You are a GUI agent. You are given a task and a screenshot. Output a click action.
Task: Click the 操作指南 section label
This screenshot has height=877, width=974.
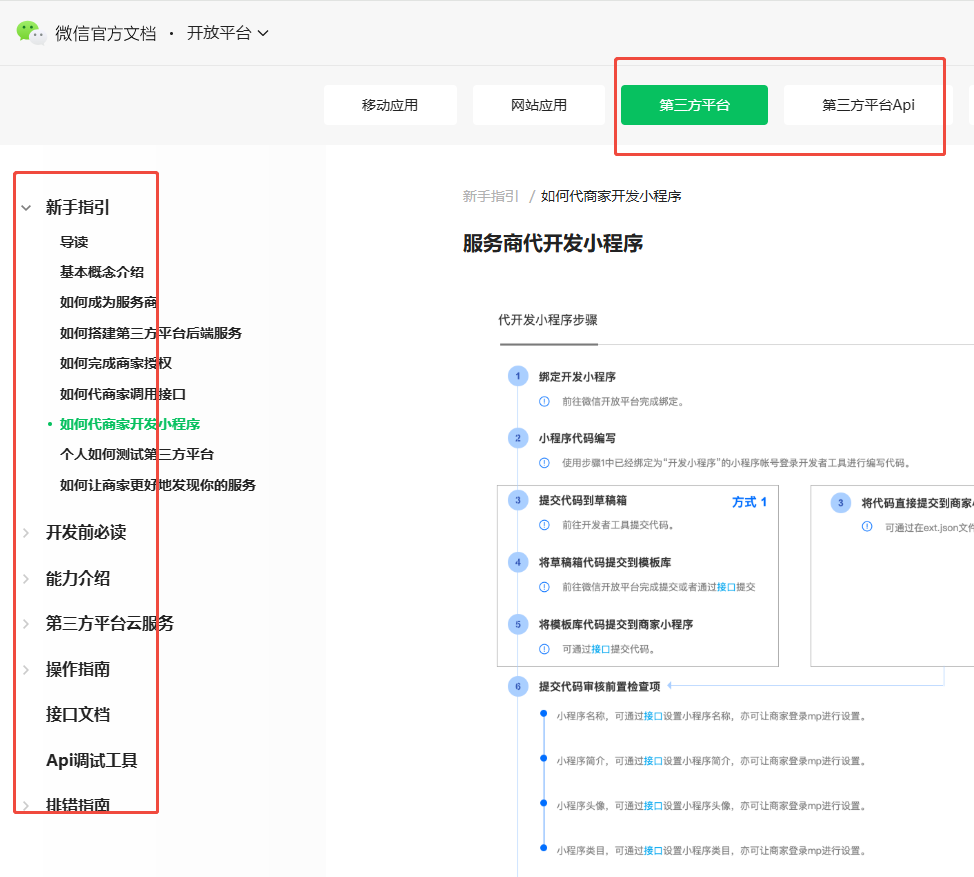pyautogui.click(x=78, y=669)
